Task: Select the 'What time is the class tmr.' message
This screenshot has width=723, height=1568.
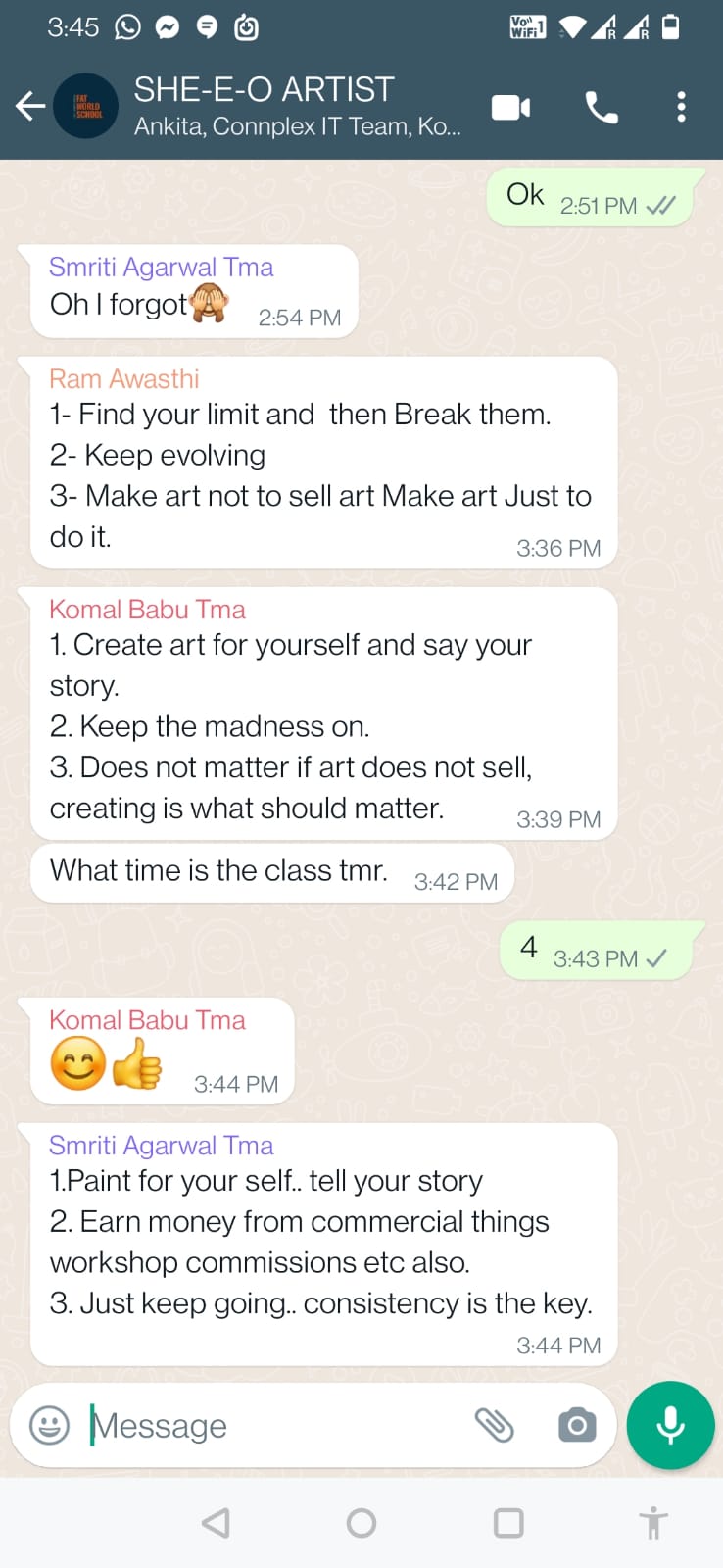Action: [272, 872]
